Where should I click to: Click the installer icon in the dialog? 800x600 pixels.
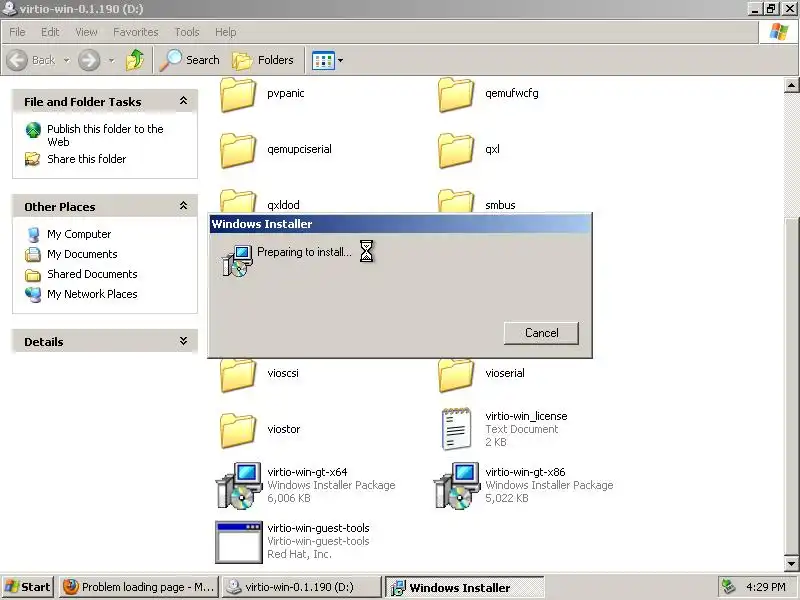(x=237, y=260)
